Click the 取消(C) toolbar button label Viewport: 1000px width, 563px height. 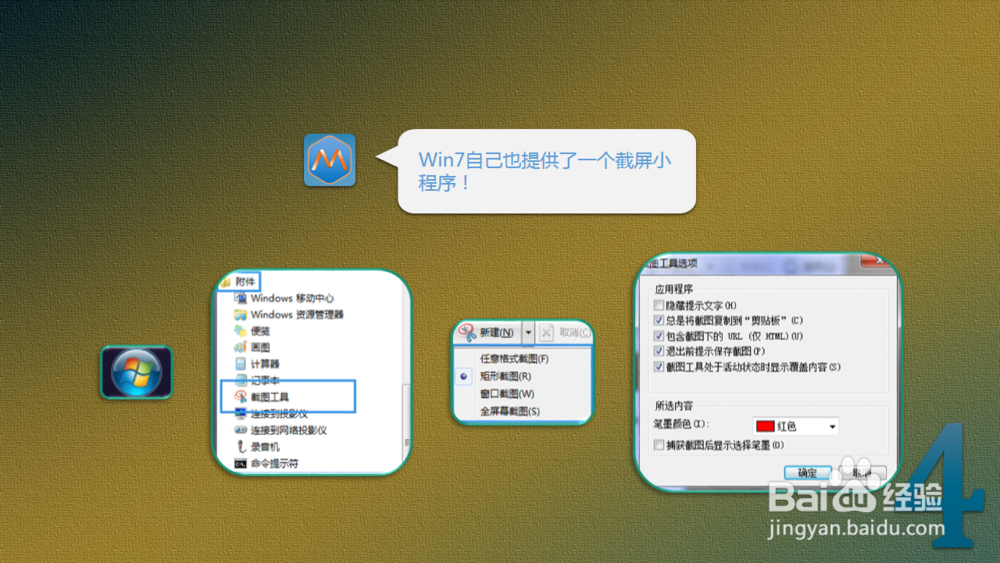point(574,332)
